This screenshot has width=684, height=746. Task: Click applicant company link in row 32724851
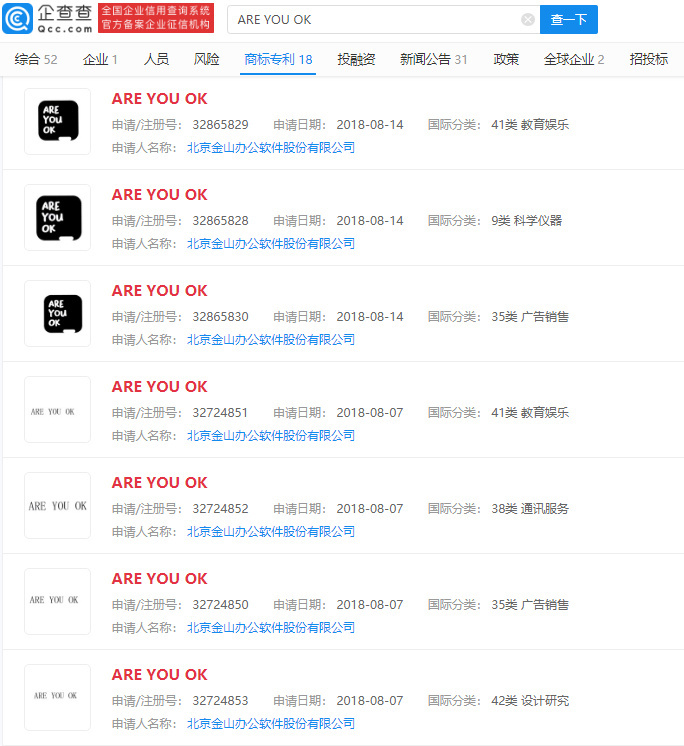coord(271,436)
